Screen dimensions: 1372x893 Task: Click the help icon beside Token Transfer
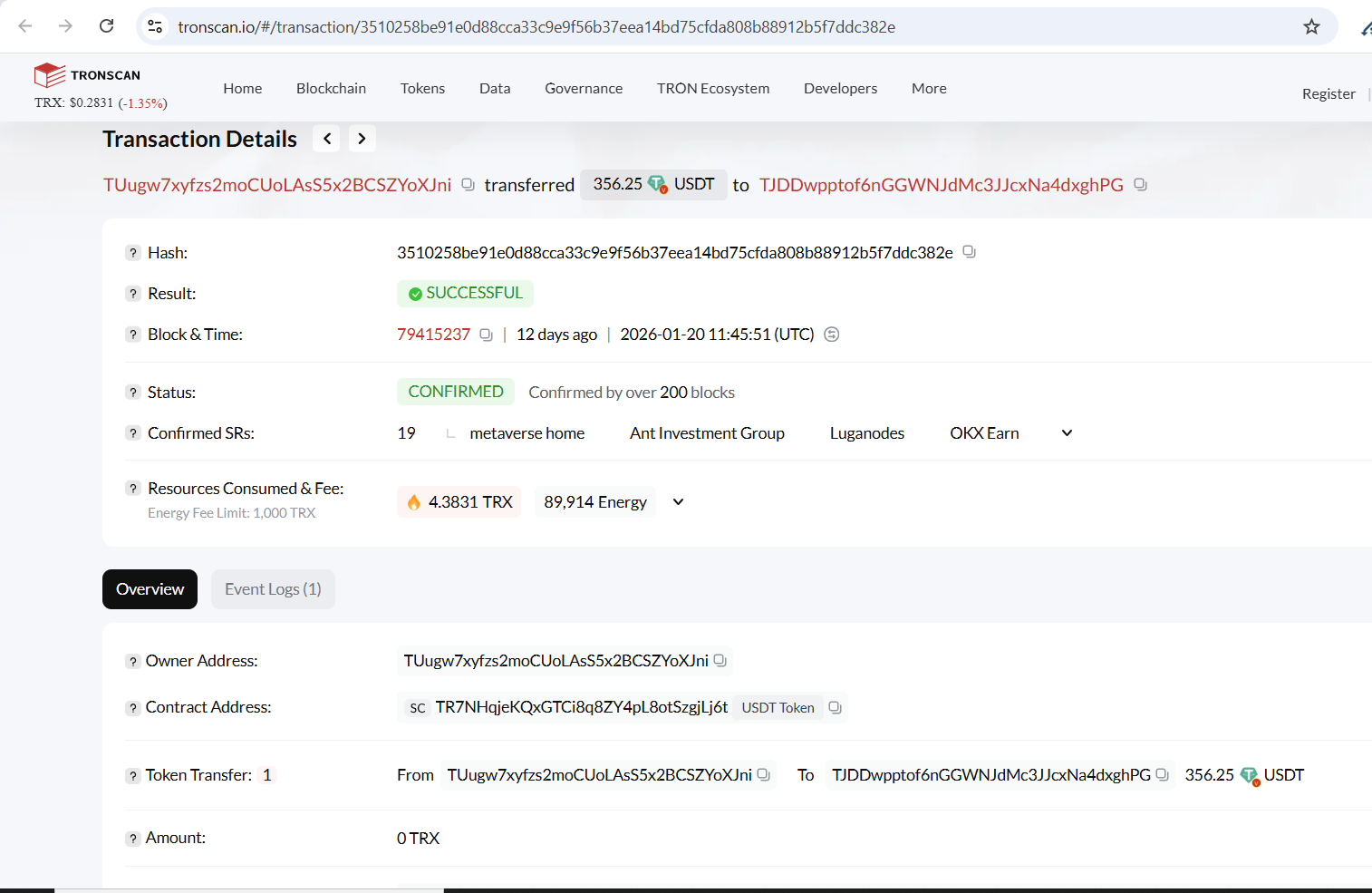click(133, 776)
